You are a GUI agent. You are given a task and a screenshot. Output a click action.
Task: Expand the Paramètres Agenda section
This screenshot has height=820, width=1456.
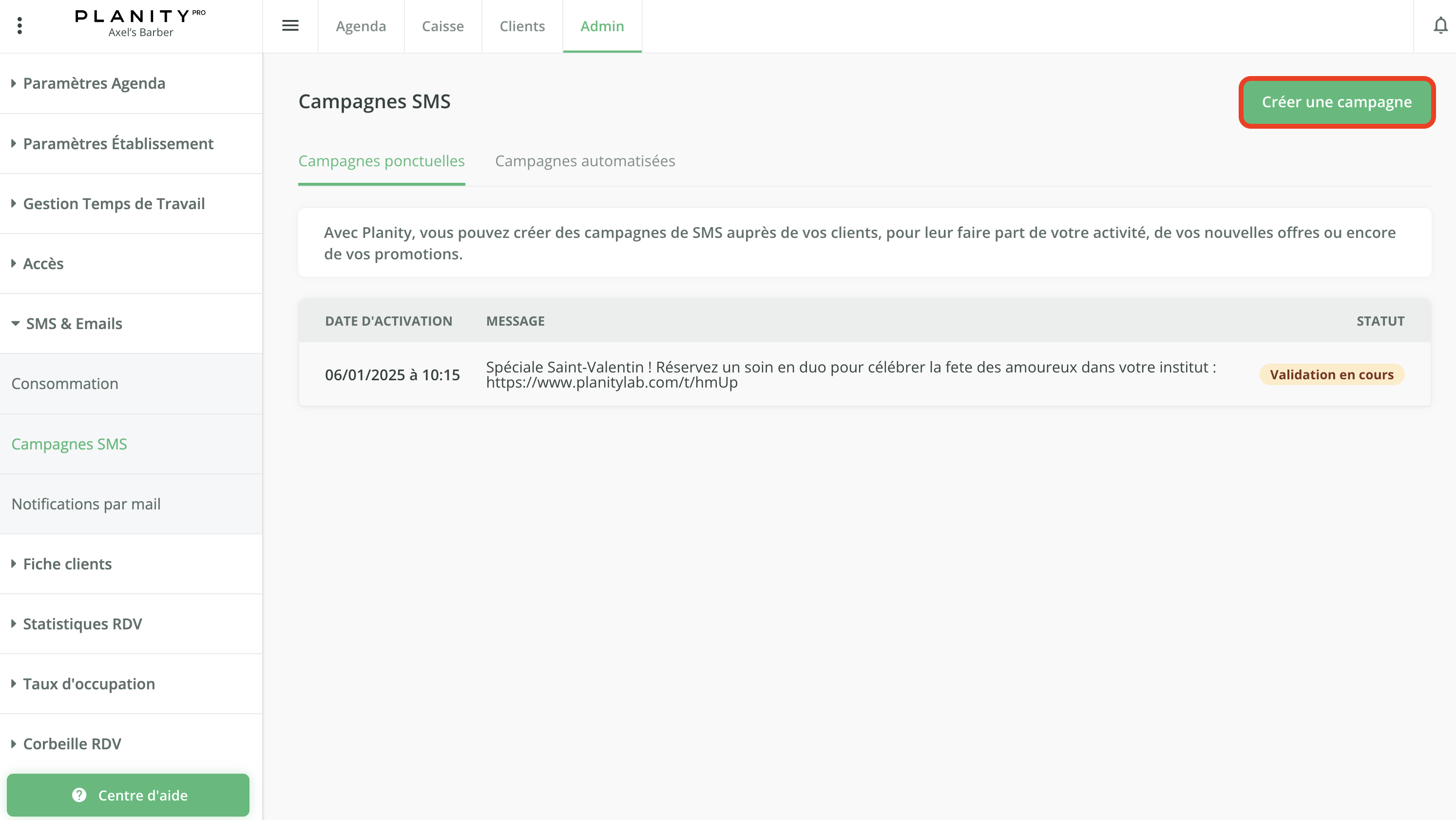pos(94,83)
